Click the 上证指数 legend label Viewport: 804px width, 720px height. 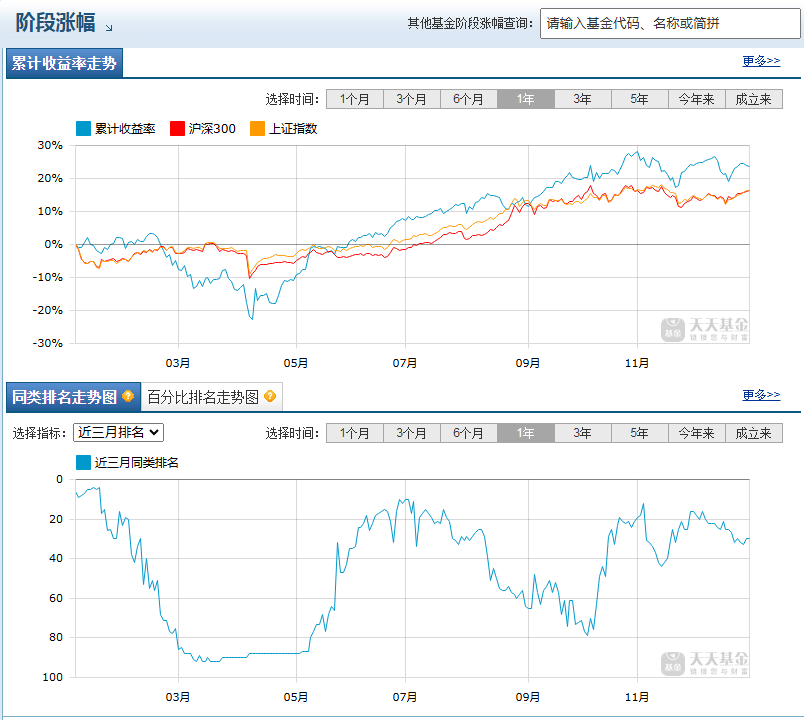(x=293, y=129)
